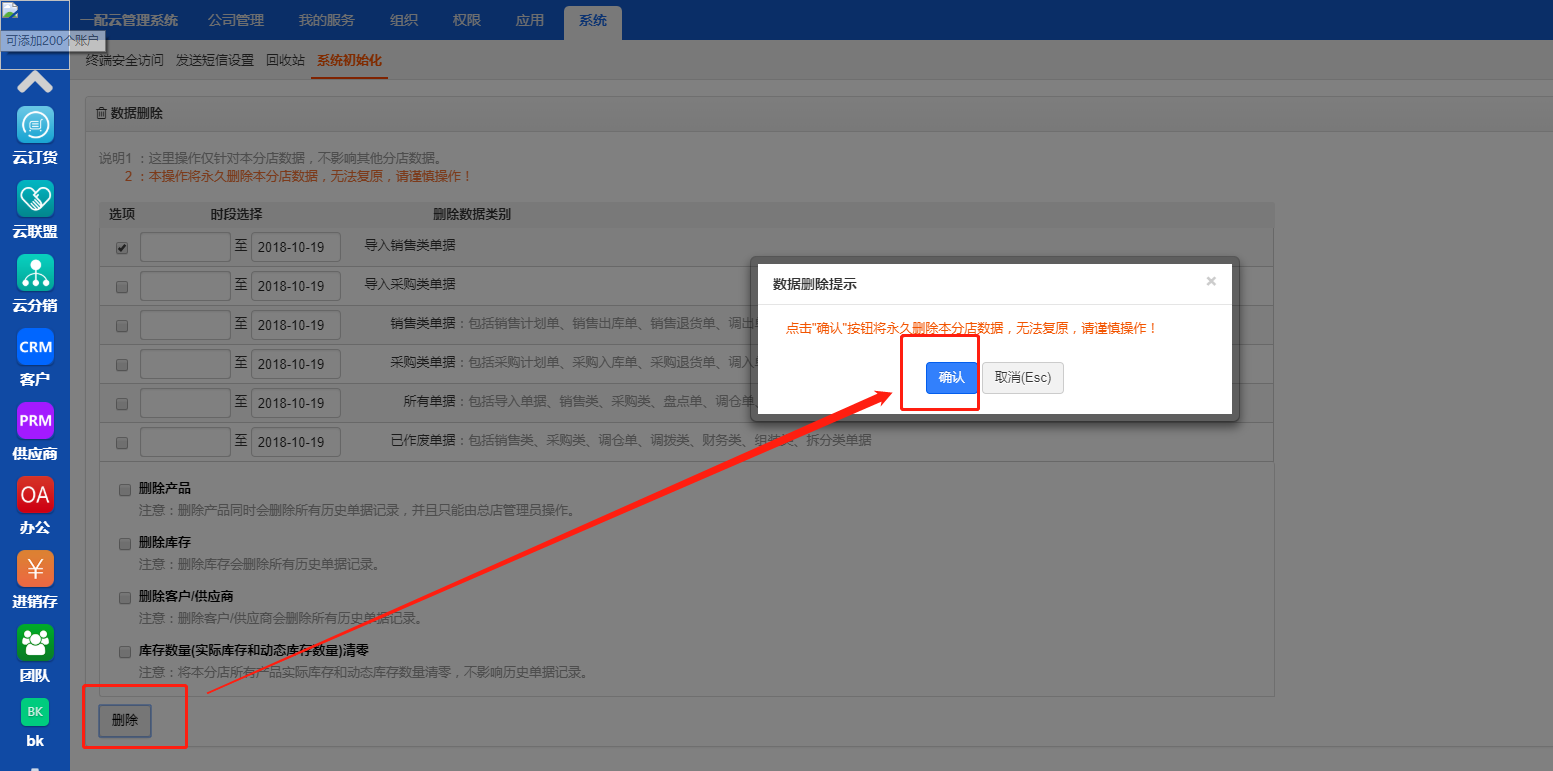Open the OA 办公 icon

click(x=35, y=495)
